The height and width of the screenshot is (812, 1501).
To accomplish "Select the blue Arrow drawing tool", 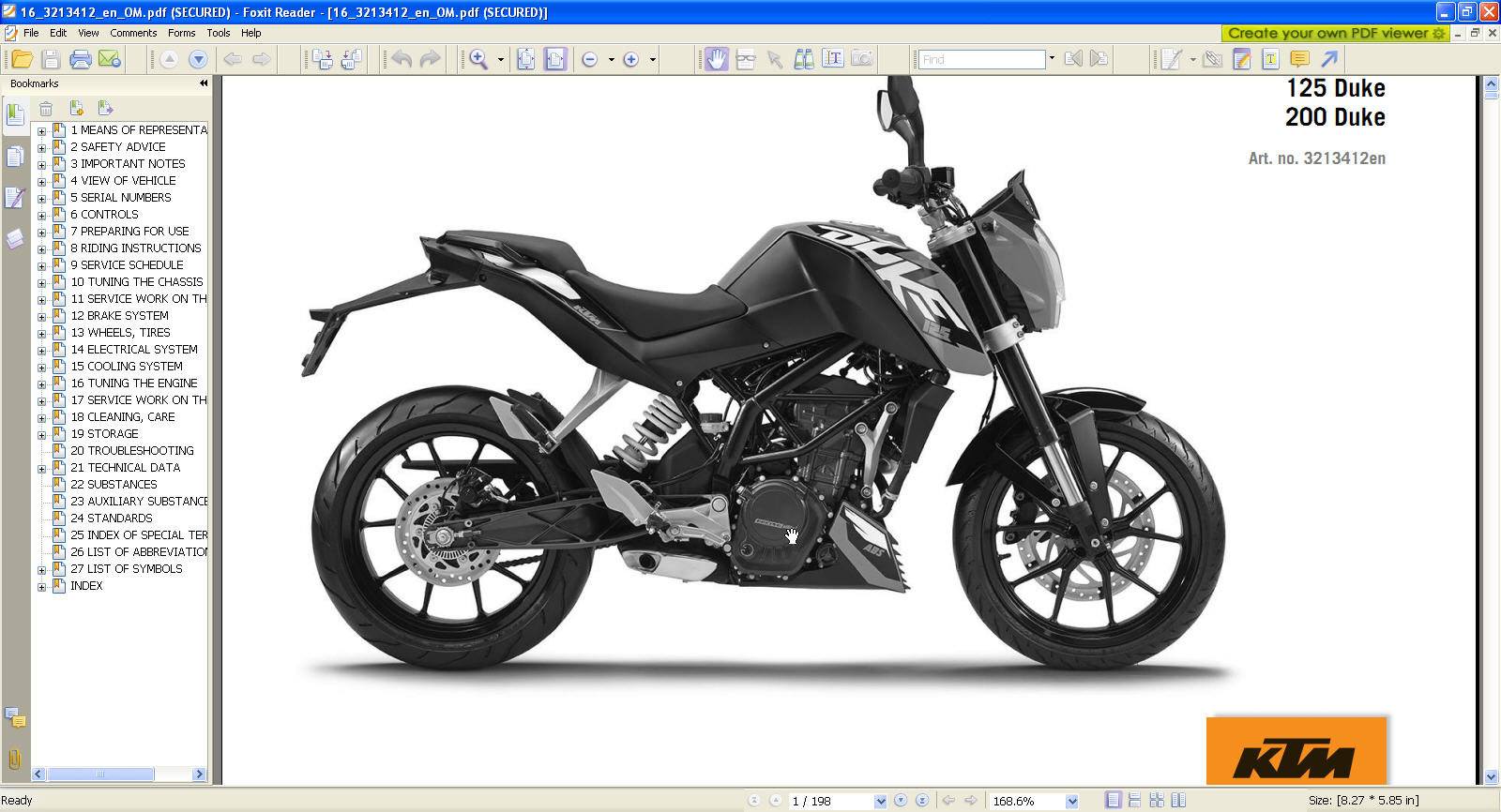I will point(1329,59).
